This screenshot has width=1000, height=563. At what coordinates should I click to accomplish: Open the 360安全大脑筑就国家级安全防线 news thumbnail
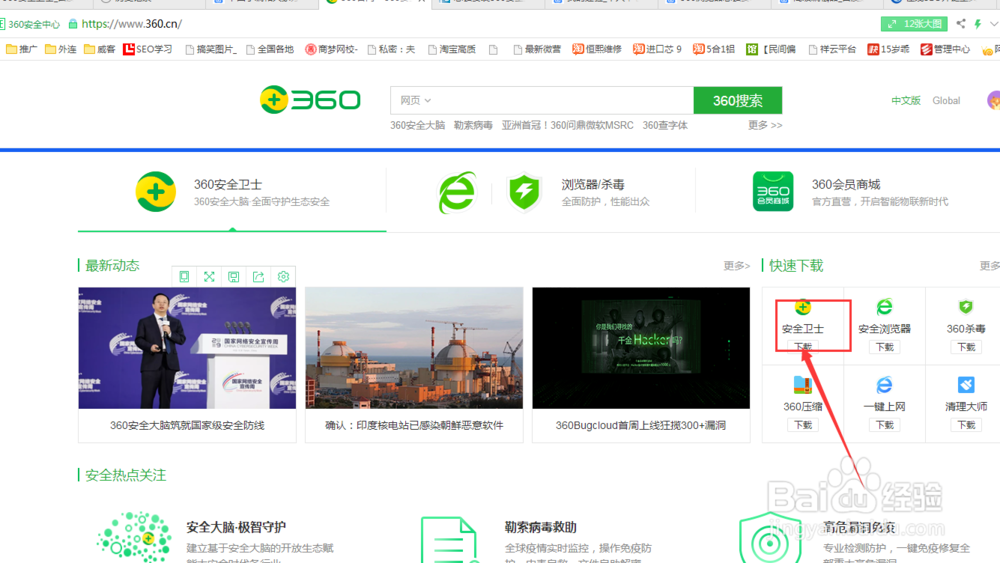[x=187, y=348]
